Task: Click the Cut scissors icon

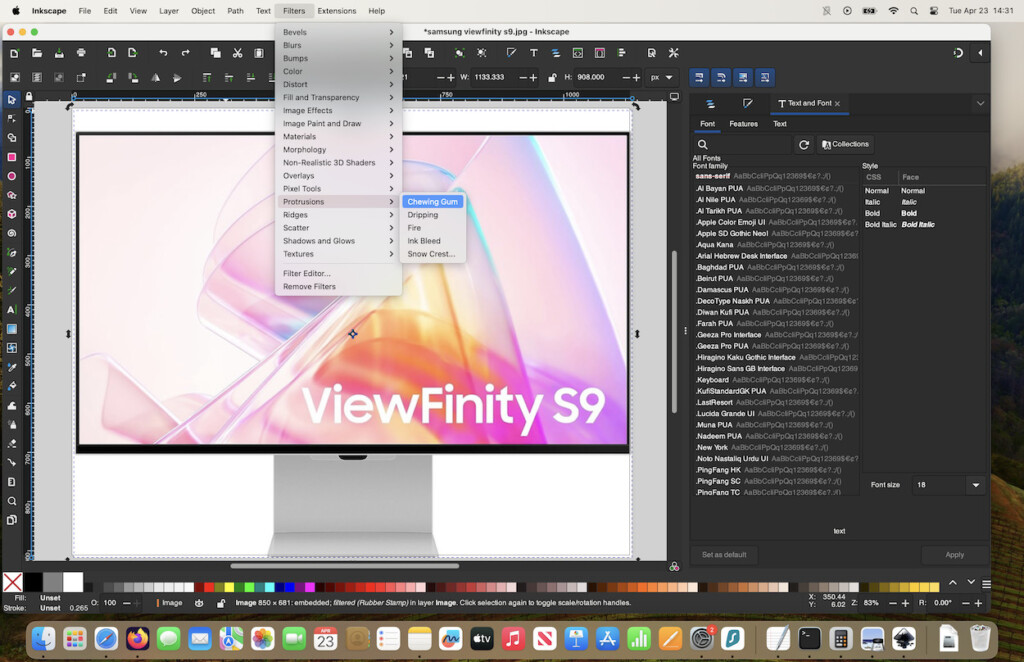Action: click(238, 53)
